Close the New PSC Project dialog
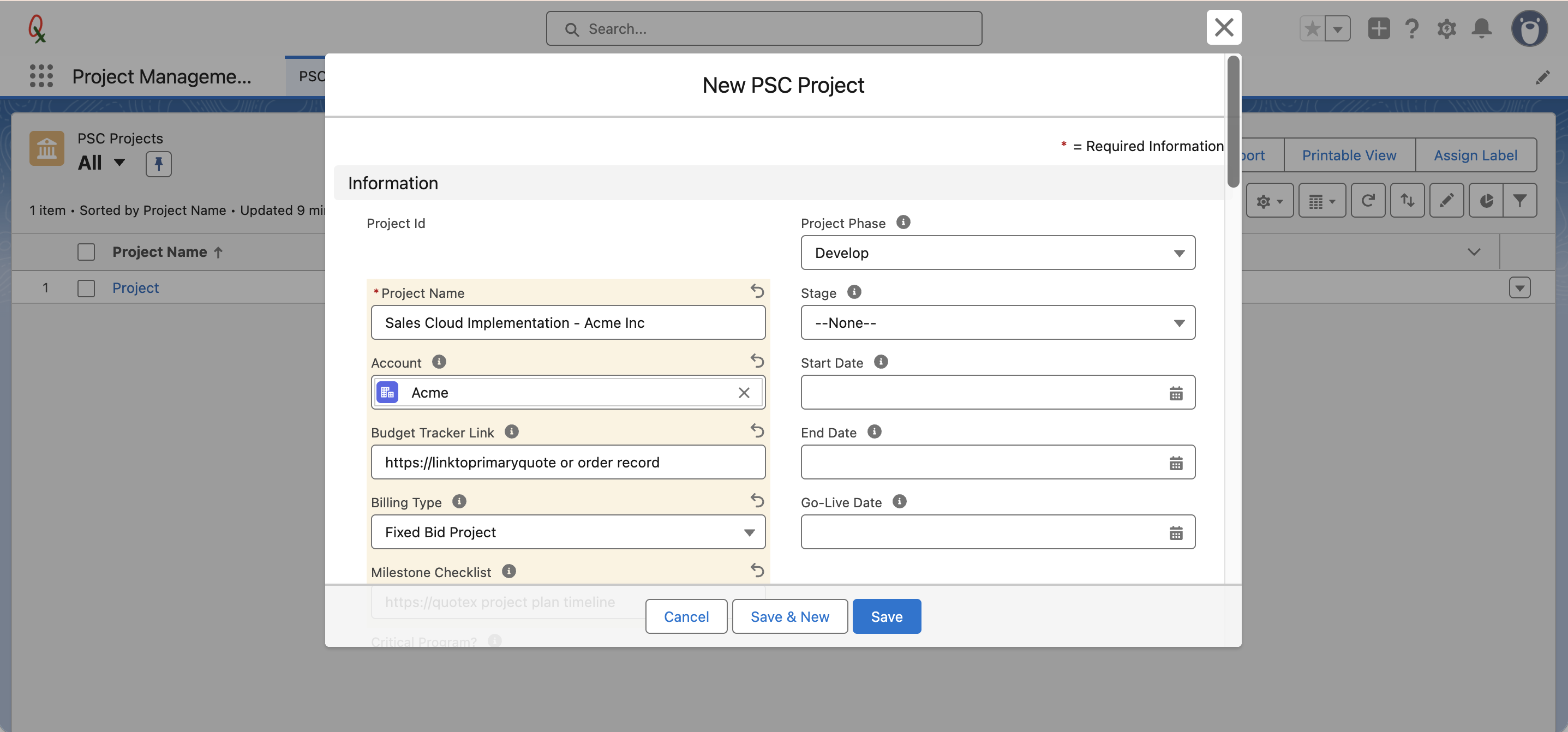The image size is (1568, 732). 1224,27
